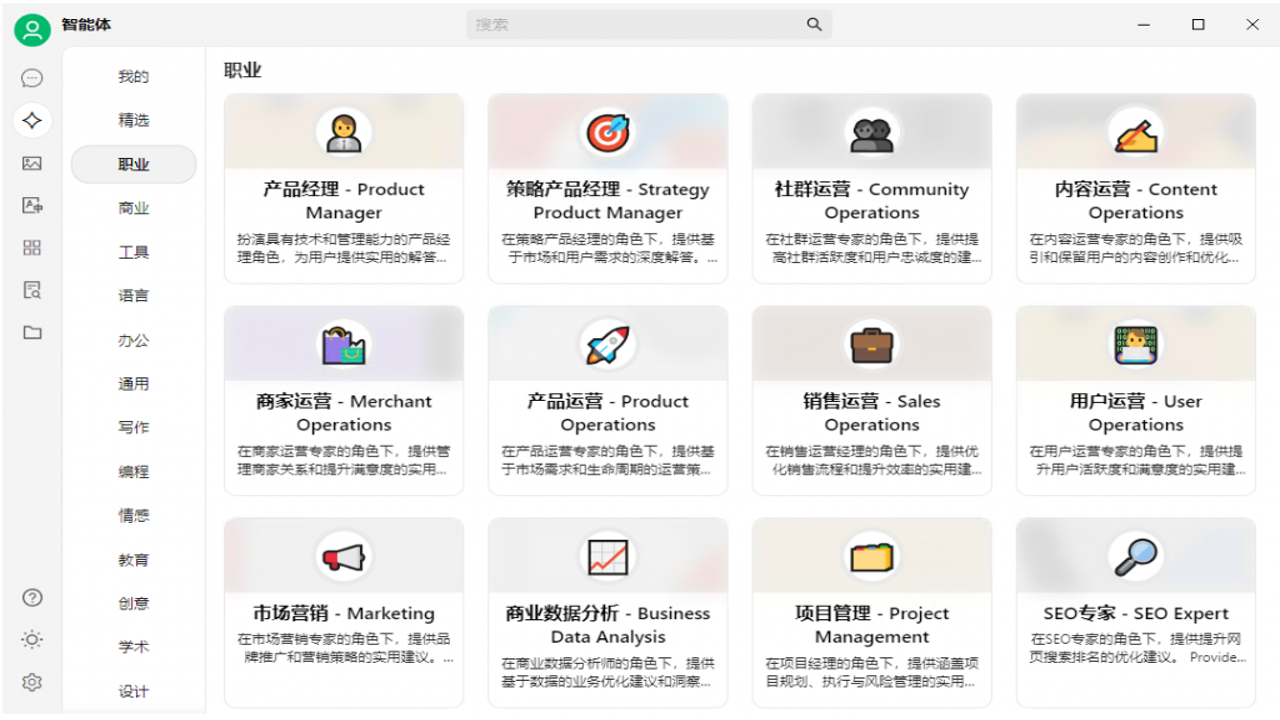Select the 精选 category
Viewport: 1280px width, 720px height.
(134, 121)
